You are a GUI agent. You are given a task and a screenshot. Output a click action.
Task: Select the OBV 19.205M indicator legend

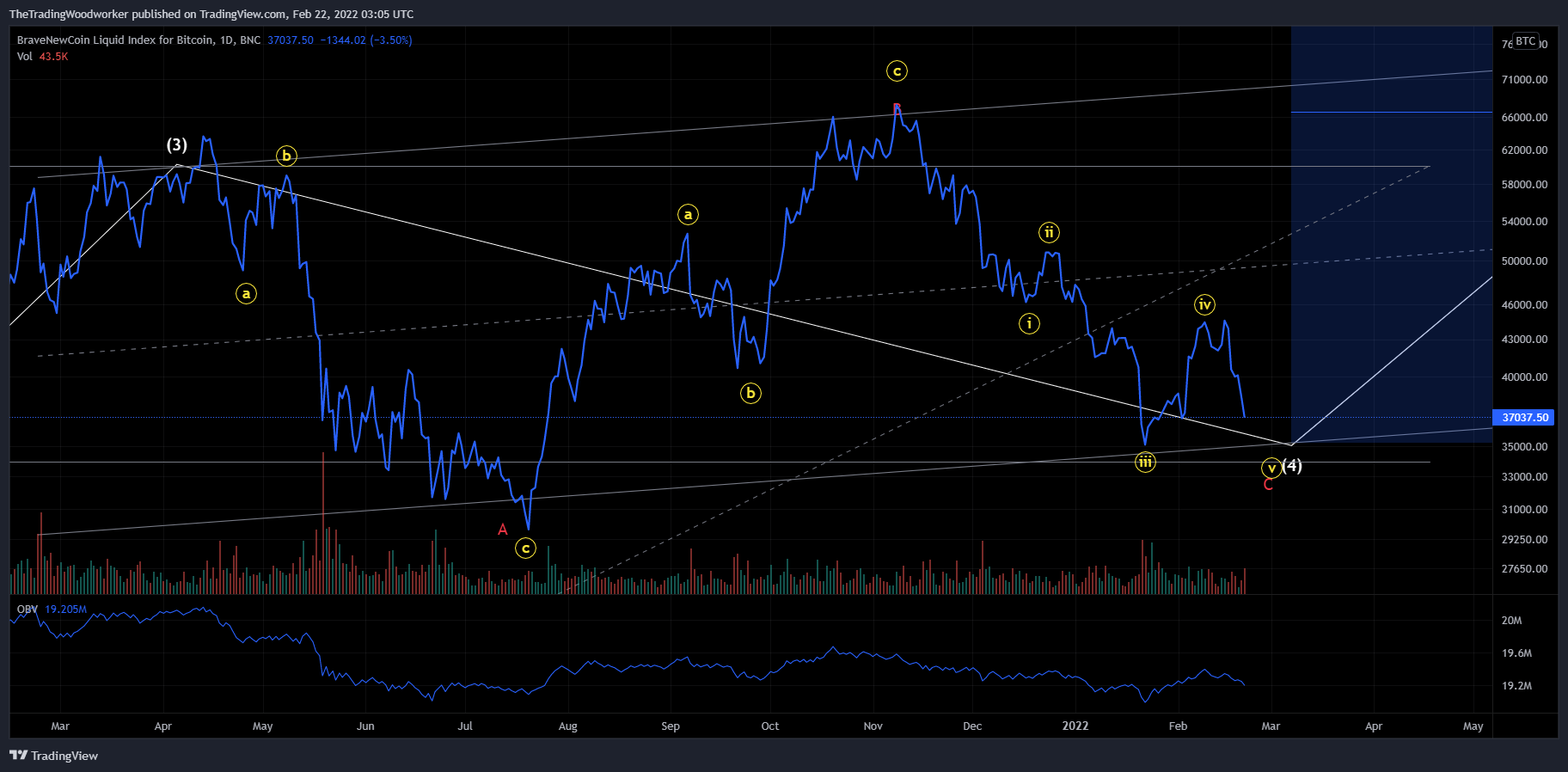(x=52, y=609)
